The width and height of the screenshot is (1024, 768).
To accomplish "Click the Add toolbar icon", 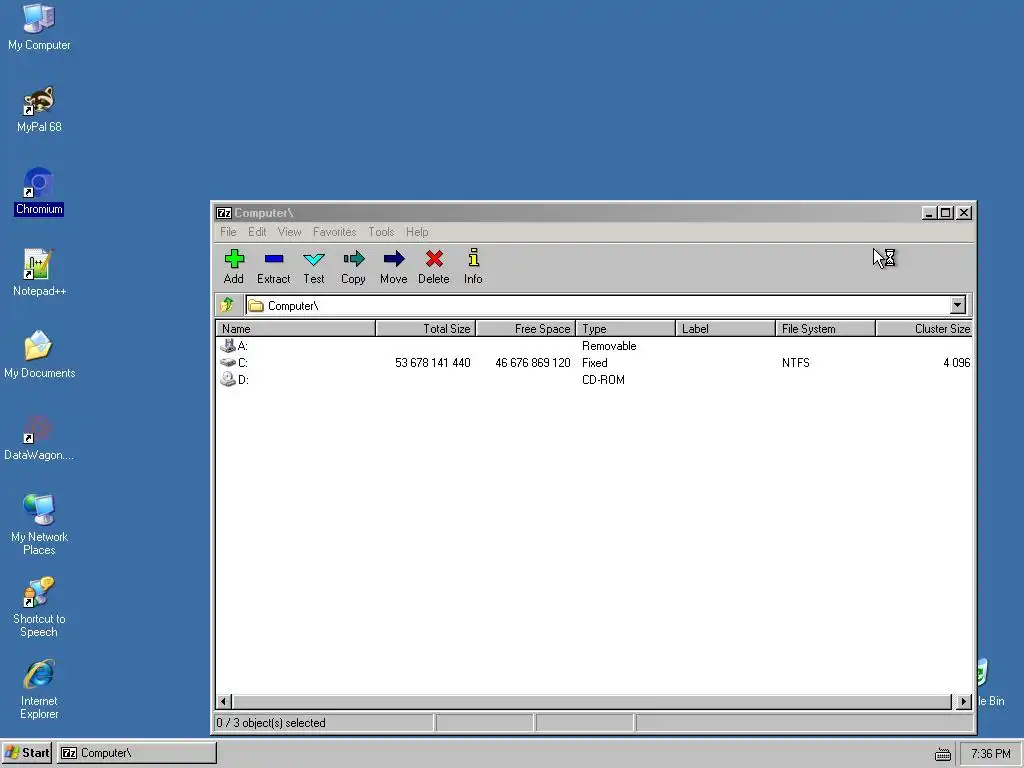I will coord(234,259).
